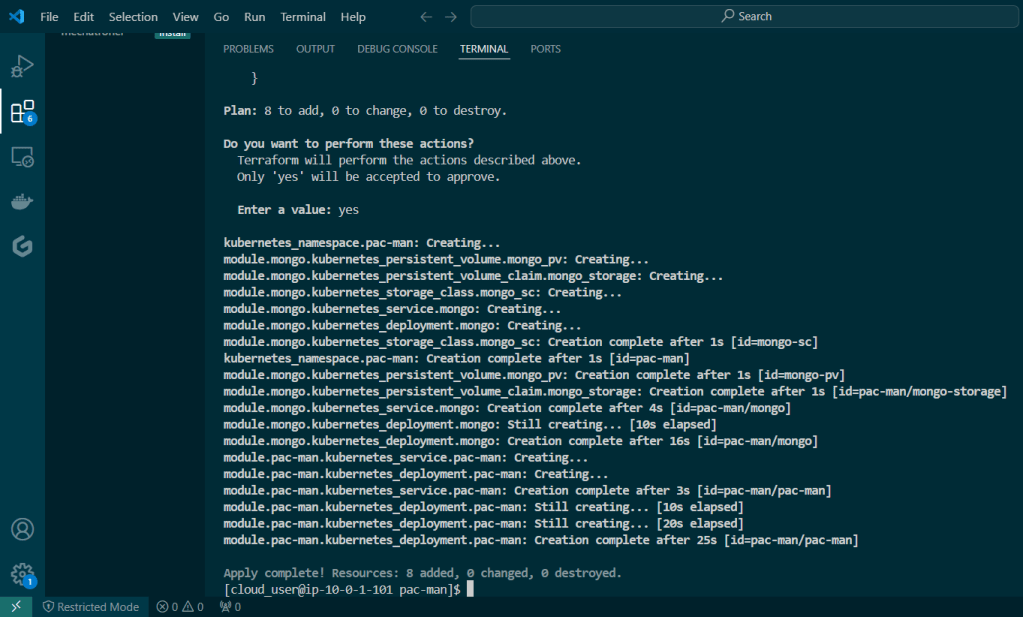
Task: Open the Docker view in activity bar
Action: (x=22, y=201)
